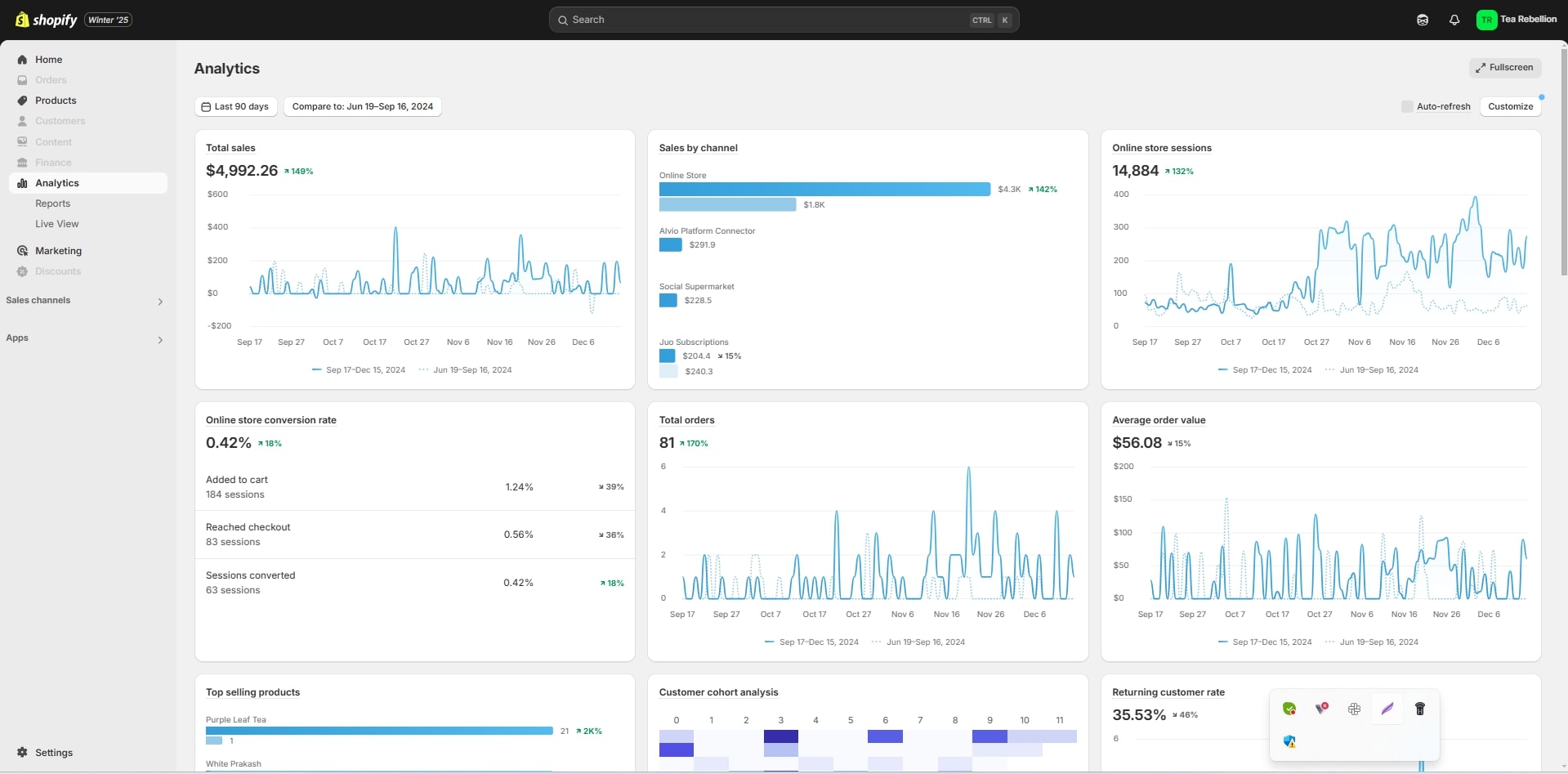This screenshot has height=774, width=1568.
Task: Click the Marketing target icon
Action: pos(22,251)
